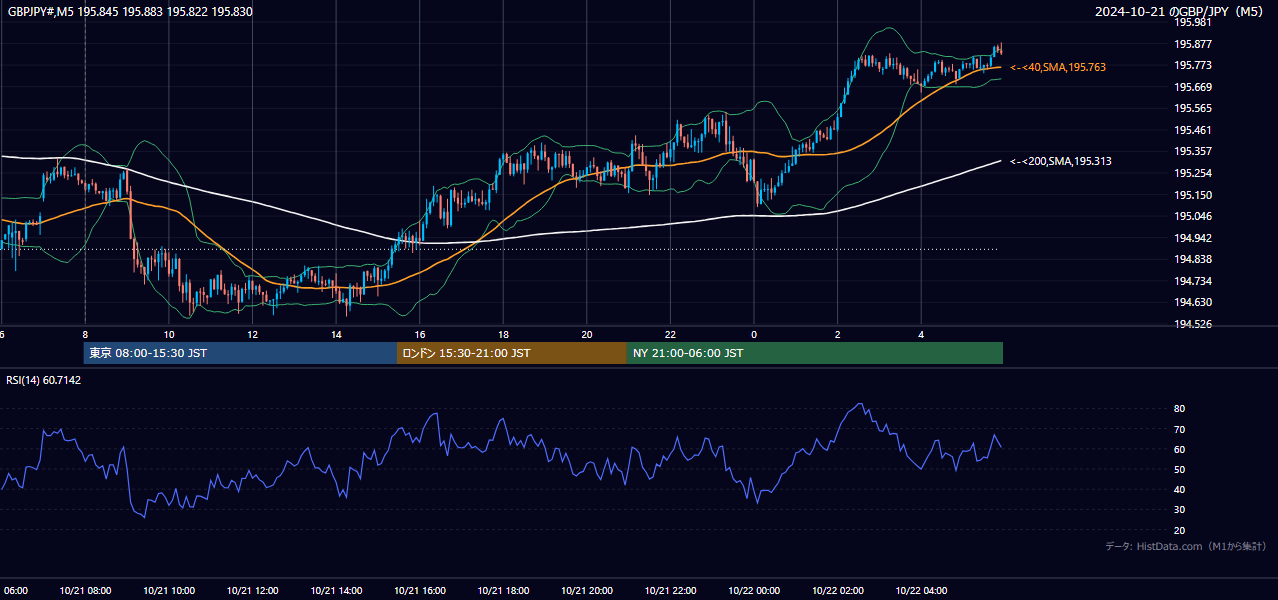Click hour tick 0 under price chart
The height and width of the screenshot is (600, 1278).
[x=754, y=335]
